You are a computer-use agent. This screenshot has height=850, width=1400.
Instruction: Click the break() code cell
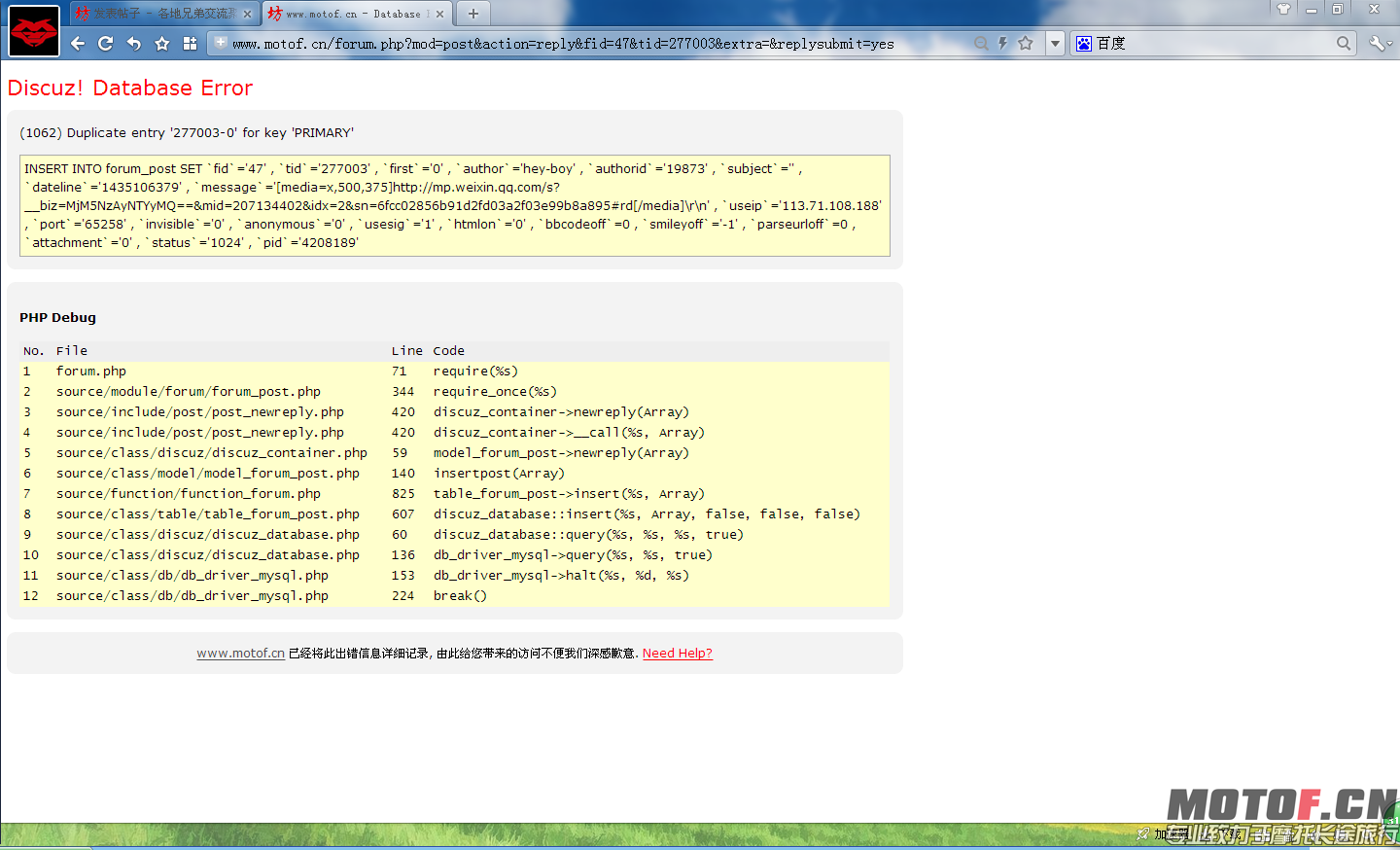click(460, 596)
